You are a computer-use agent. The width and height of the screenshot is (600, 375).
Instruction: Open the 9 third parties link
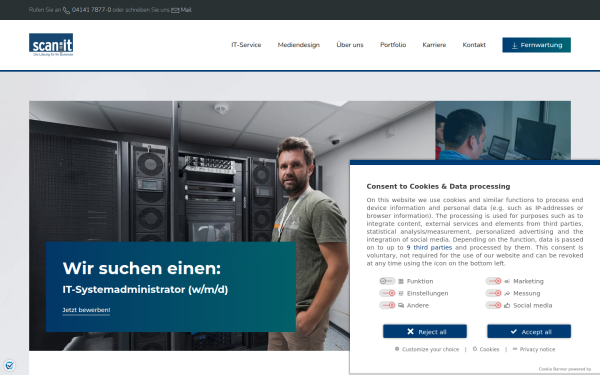click(x=429, y=248)
